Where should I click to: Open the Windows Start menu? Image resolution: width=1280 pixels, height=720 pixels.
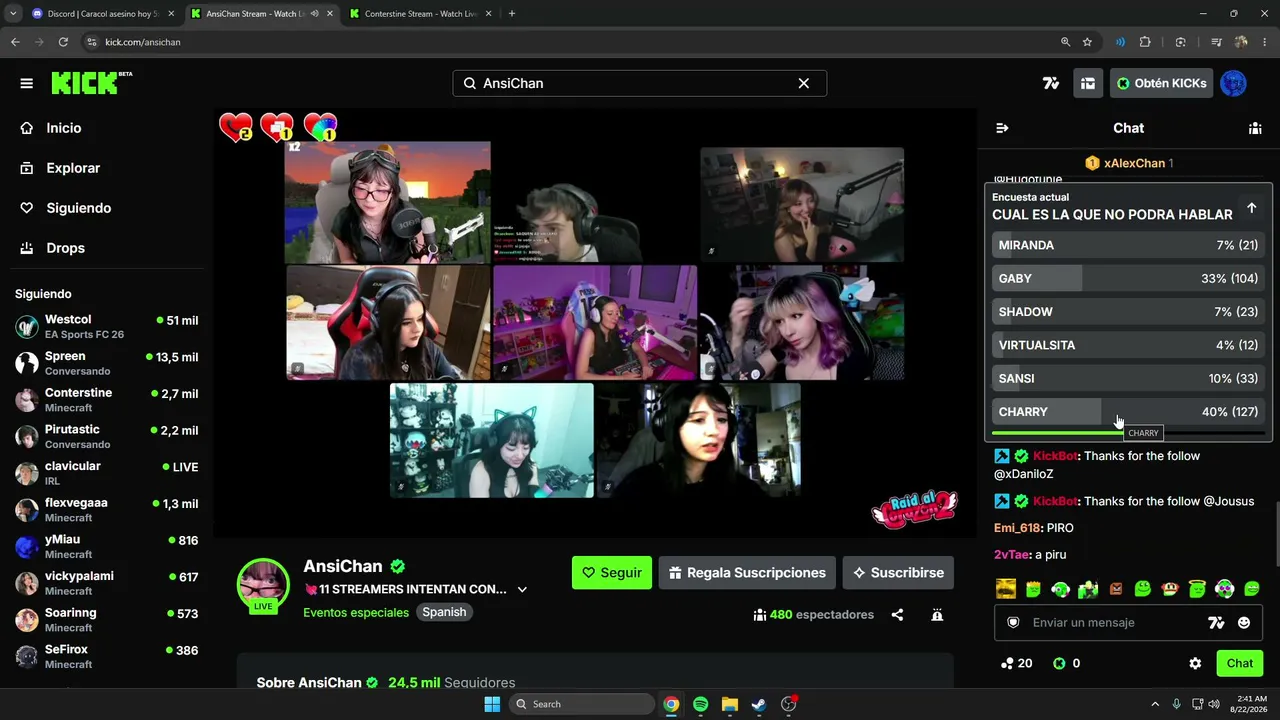coord(492,704)
